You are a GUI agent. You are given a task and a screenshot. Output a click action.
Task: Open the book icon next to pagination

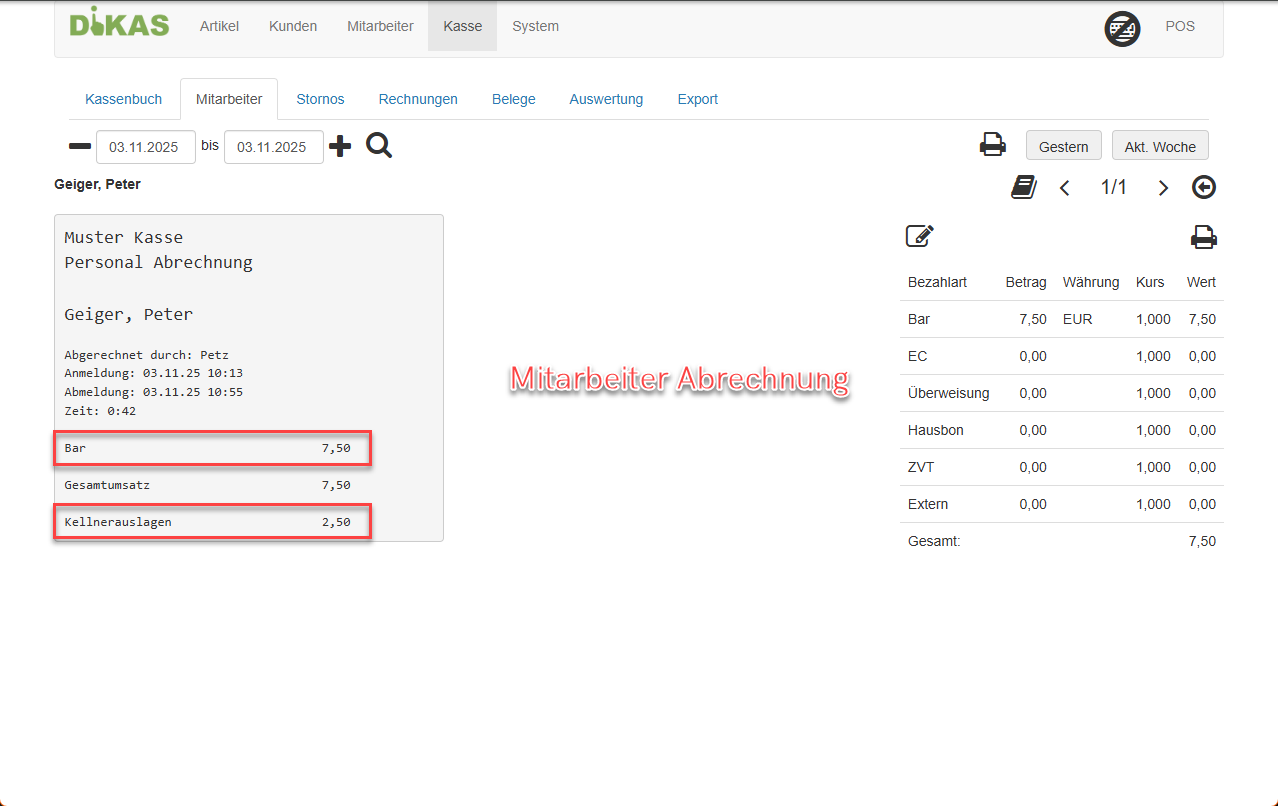1023,187
